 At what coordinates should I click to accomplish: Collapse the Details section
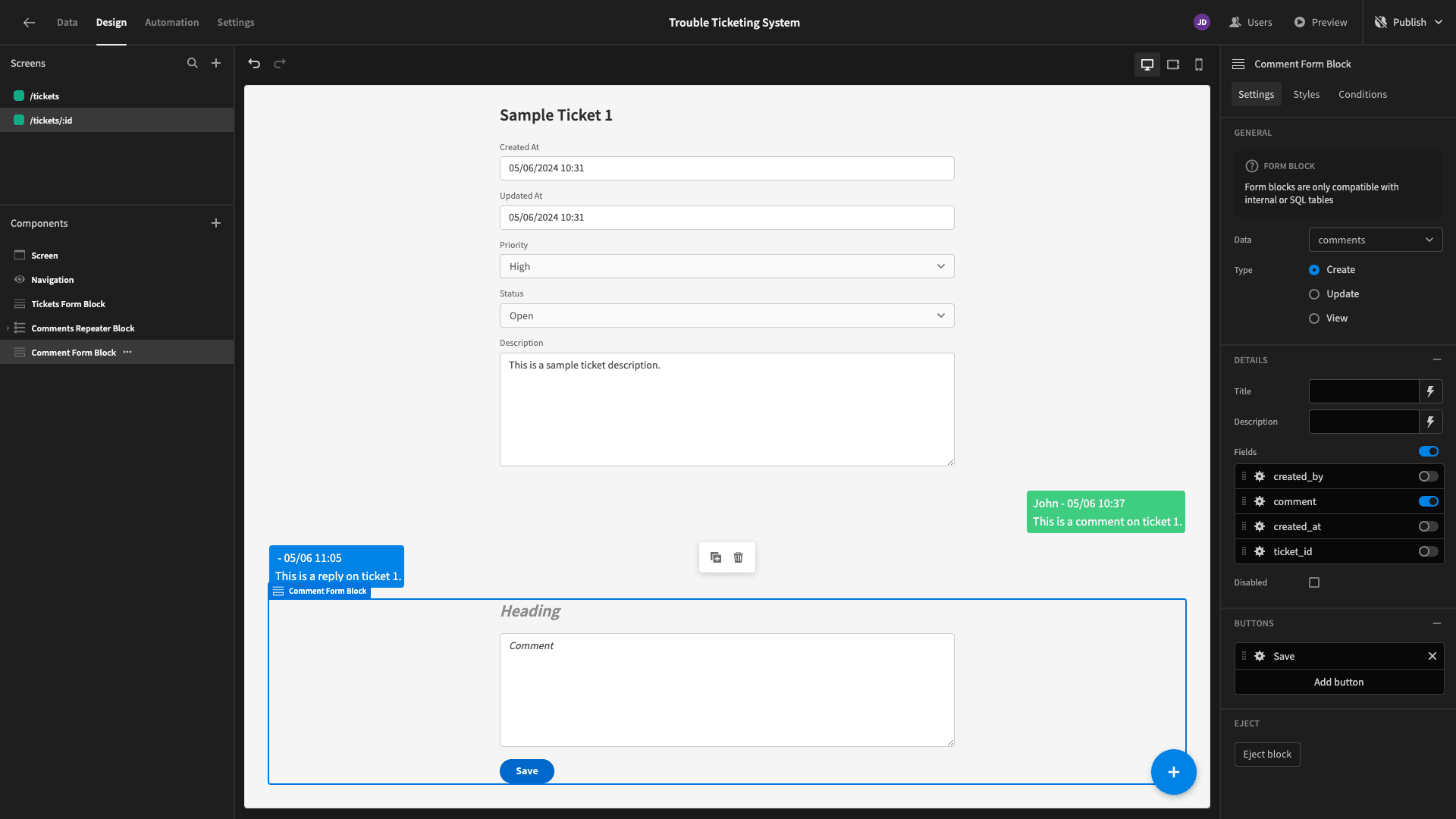[1437, 360]
